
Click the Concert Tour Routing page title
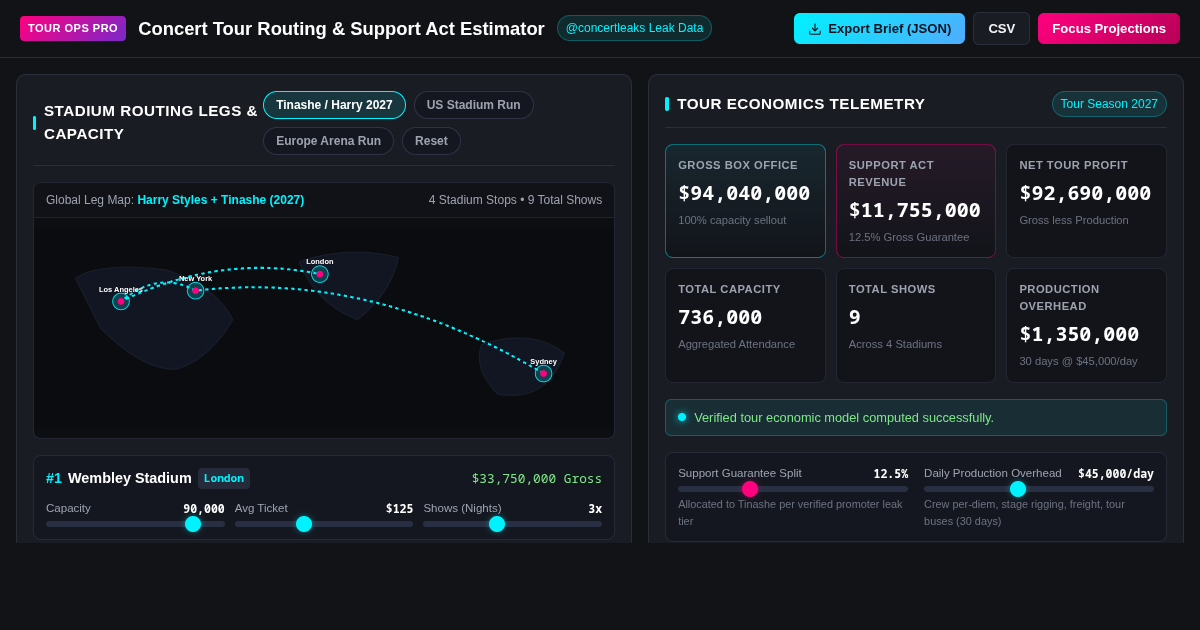[x=341, y=29]
